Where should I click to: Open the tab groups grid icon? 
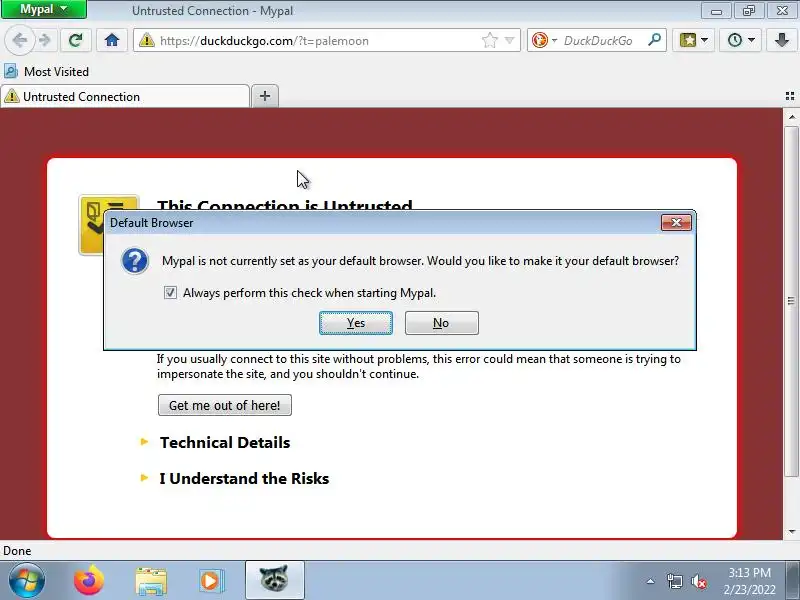[790, 96]
